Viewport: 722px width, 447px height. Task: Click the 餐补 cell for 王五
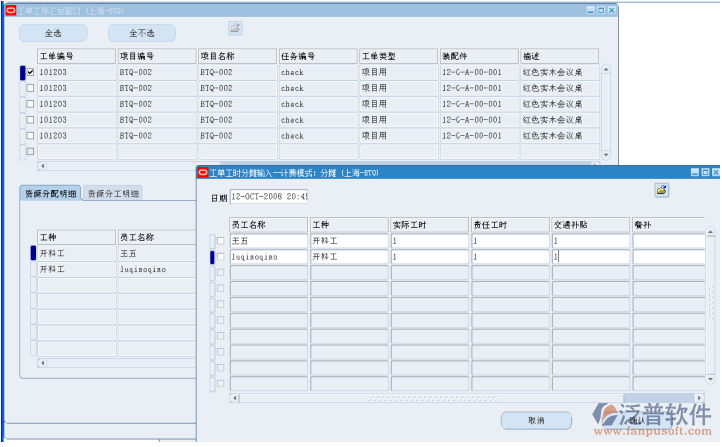pyautogui.click(x=670, y=241)
